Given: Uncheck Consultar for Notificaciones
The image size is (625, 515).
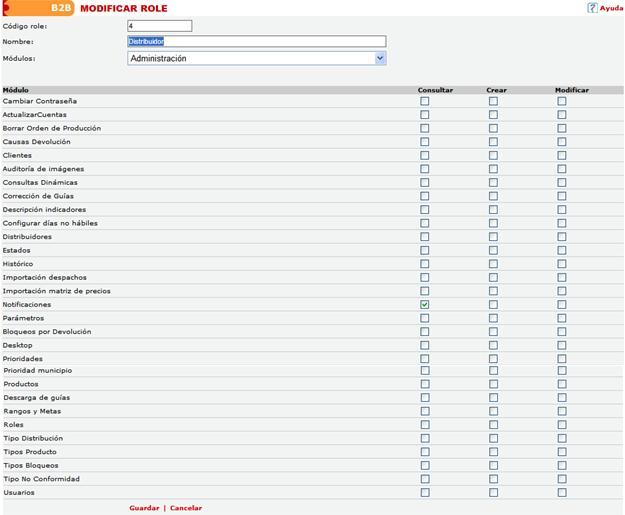Looking at the screenshot, I should (x=425, y=304).
